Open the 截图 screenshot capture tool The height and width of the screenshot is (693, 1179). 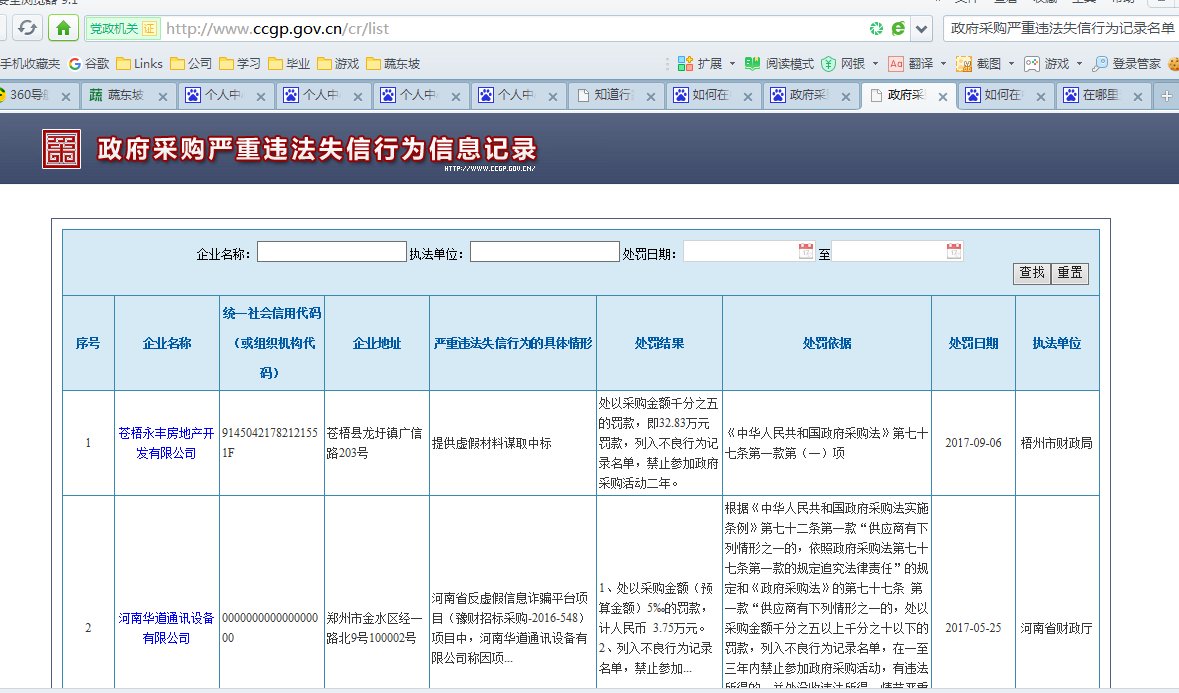point(988,63)
